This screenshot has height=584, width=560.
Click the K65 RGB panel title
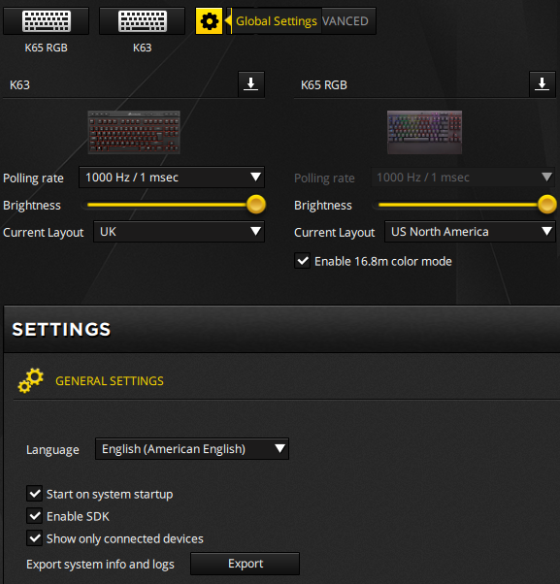(x=324, y=85)
